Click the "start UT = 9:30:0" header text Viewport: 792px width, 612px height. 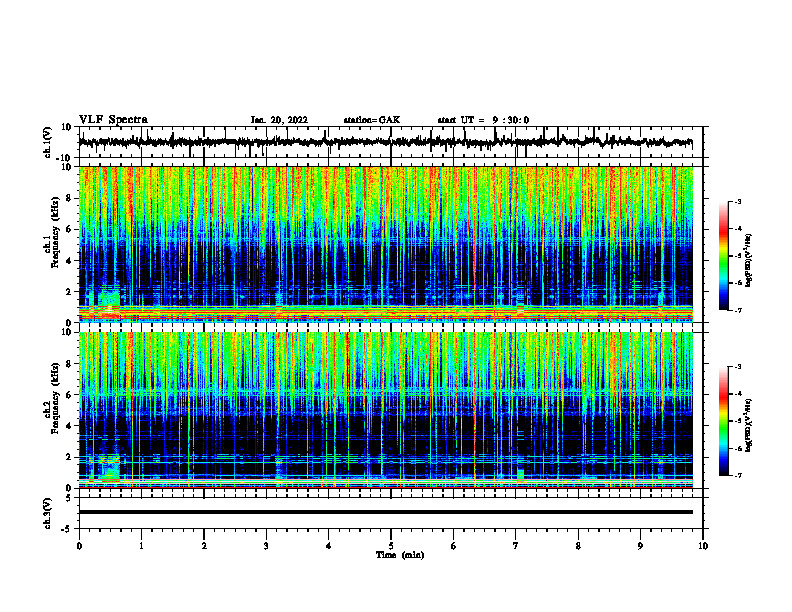coord(483,120)
